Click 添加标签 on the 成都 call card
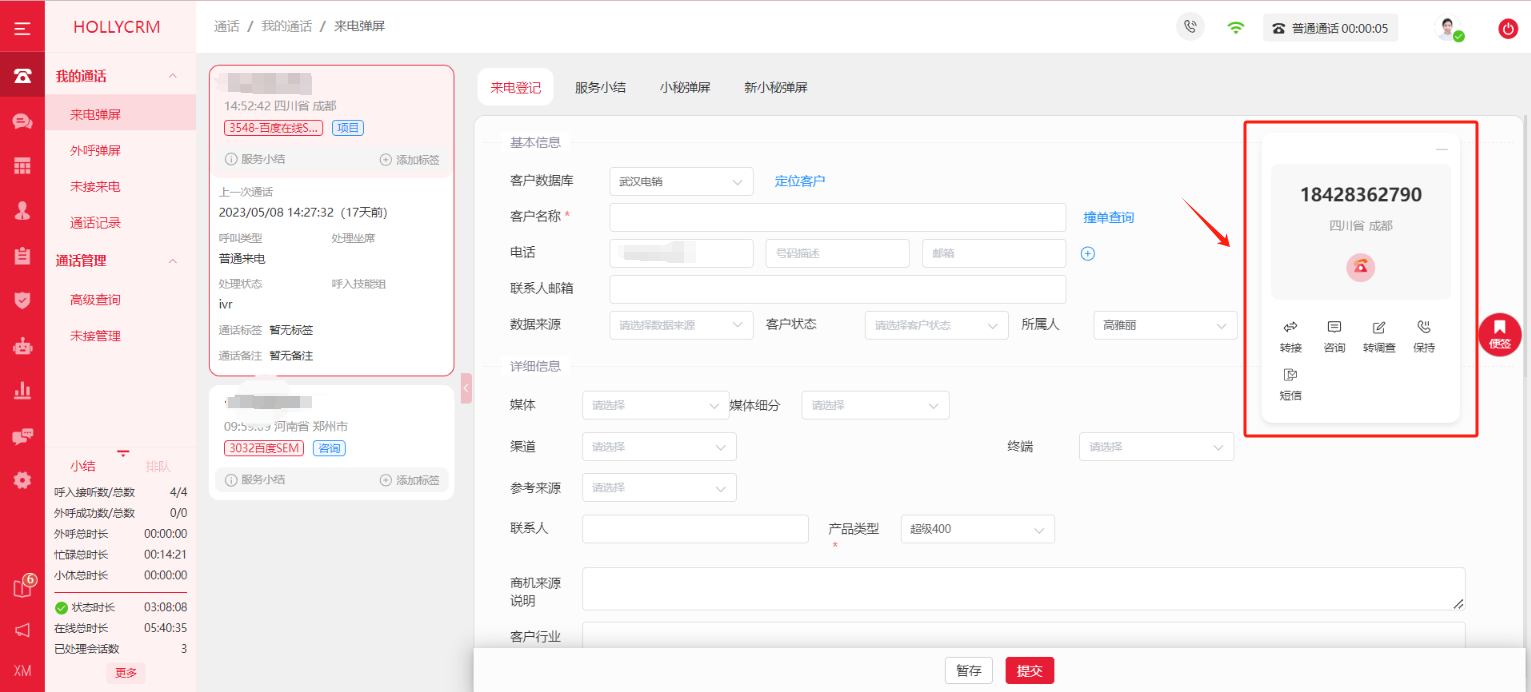 click(409, 159)
